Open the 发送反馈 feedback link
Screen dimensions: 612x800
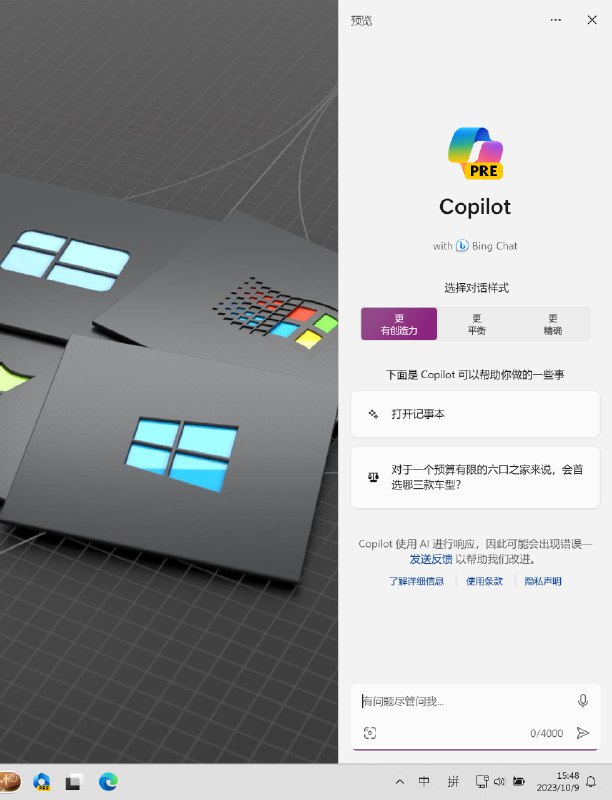(431, 559)
